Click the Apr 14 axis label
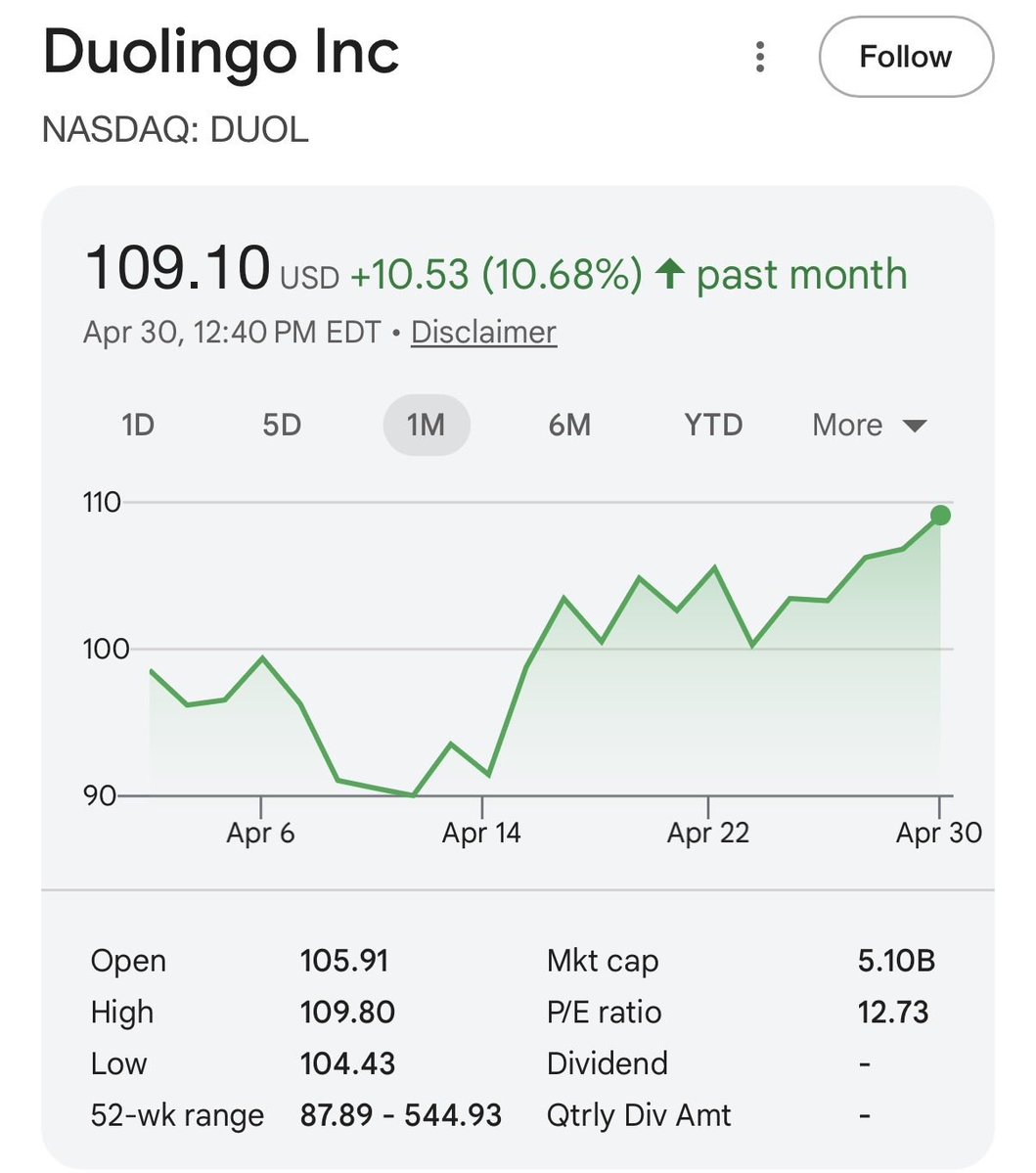Screen dimensions: 1036x1173 pos(481,833)
